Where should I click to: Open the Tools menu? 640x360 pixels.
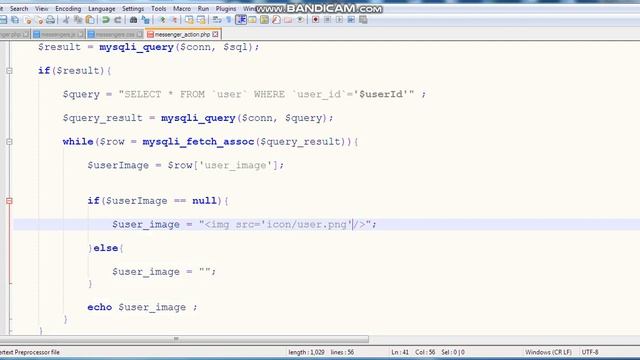158,9
